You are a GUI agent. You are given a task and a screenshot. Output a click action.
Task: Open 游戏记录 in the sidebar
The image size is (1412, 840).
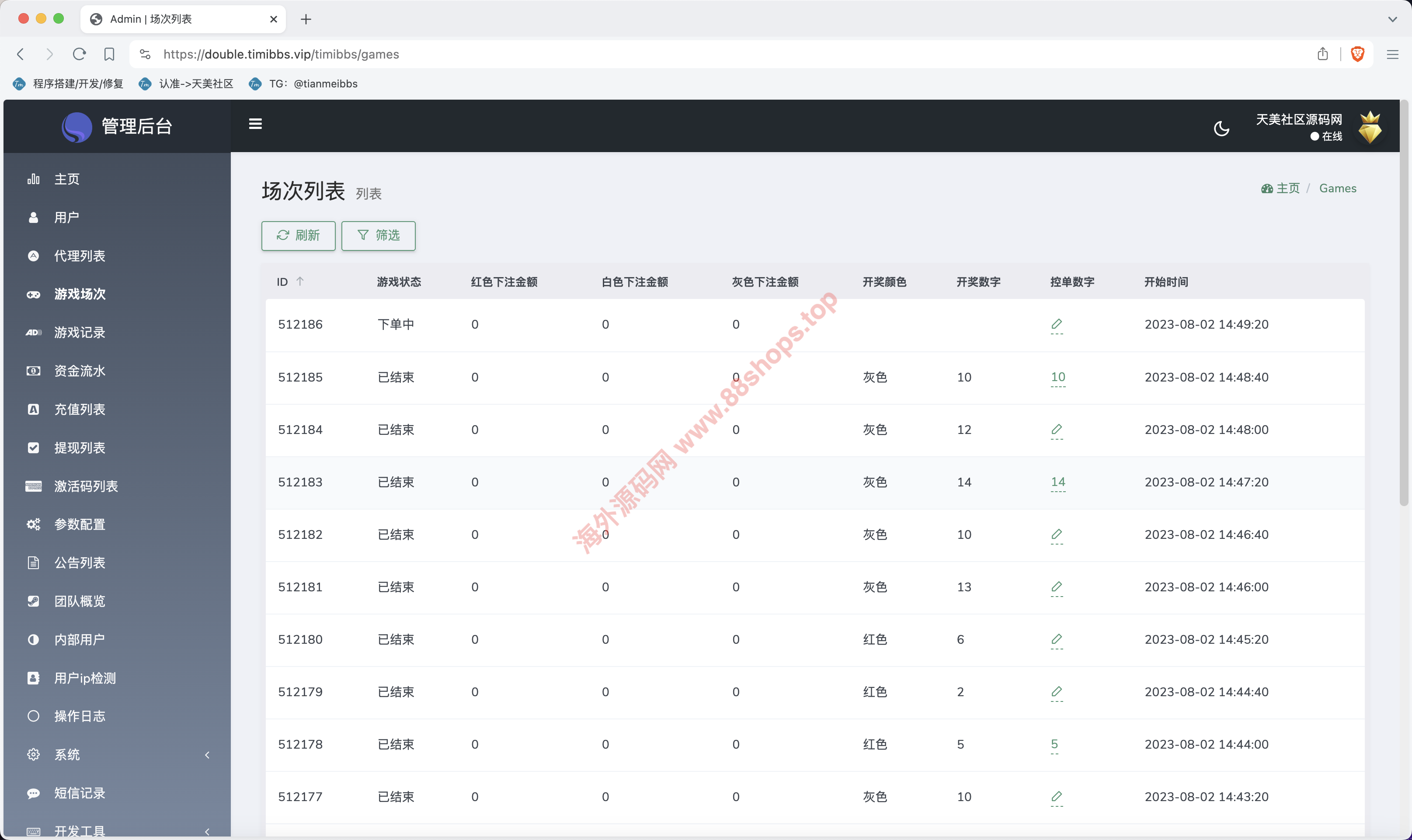(80, 332)
